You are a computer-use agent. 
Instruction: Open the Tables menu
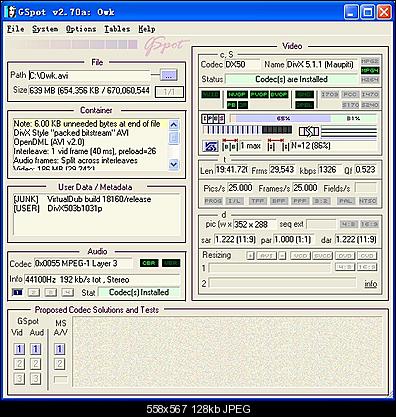pyautogui.click(x=117, y=29)
